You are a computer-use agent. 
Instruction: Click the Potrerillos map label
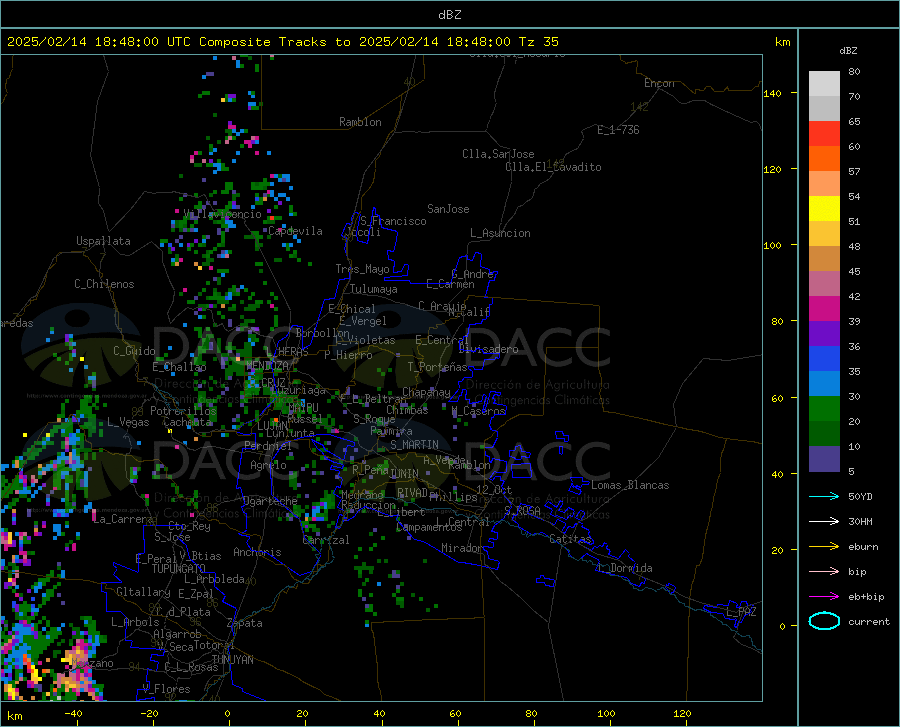pyautogui.click(x=183, y=411)
